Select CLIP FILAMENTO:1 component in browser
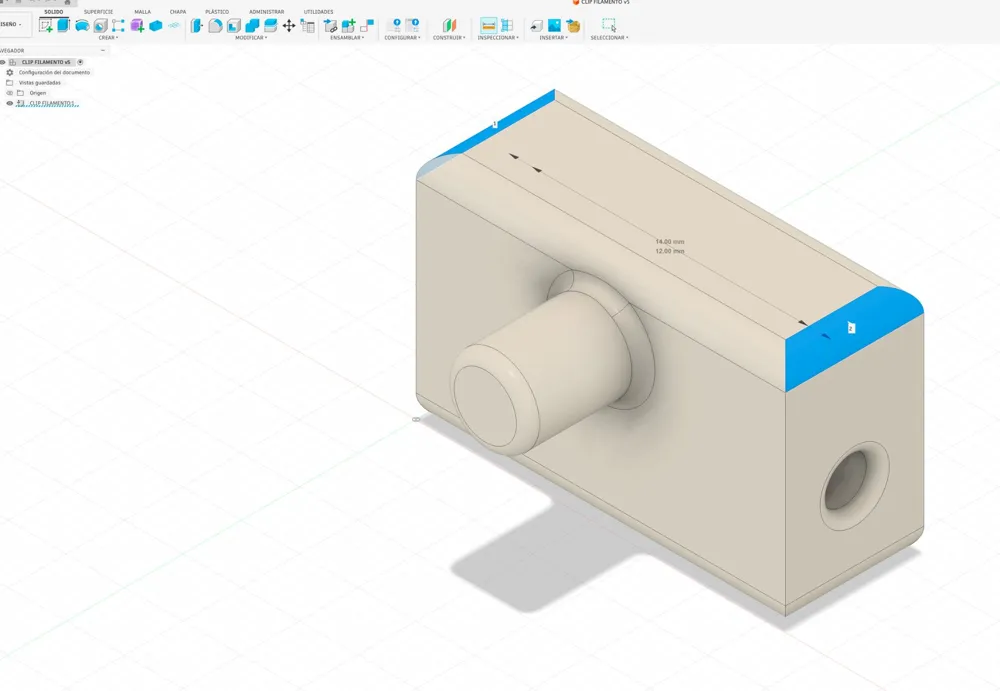Screen dimensions: 1000x691 coord(52,103)
